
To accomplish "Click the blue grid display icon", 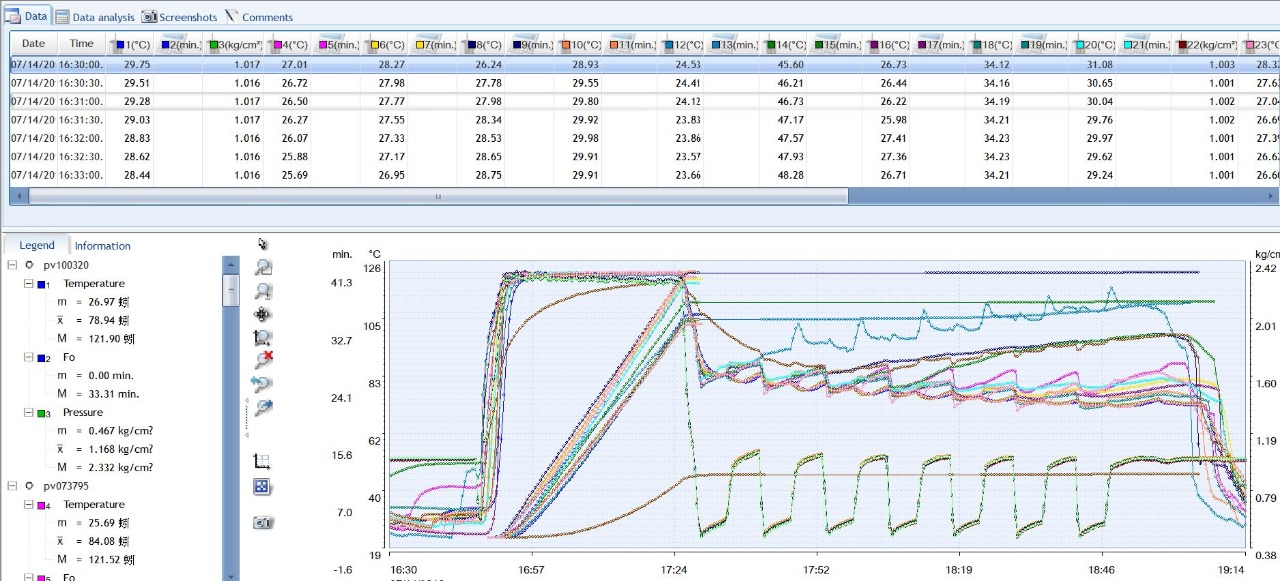I will (262, 487).
